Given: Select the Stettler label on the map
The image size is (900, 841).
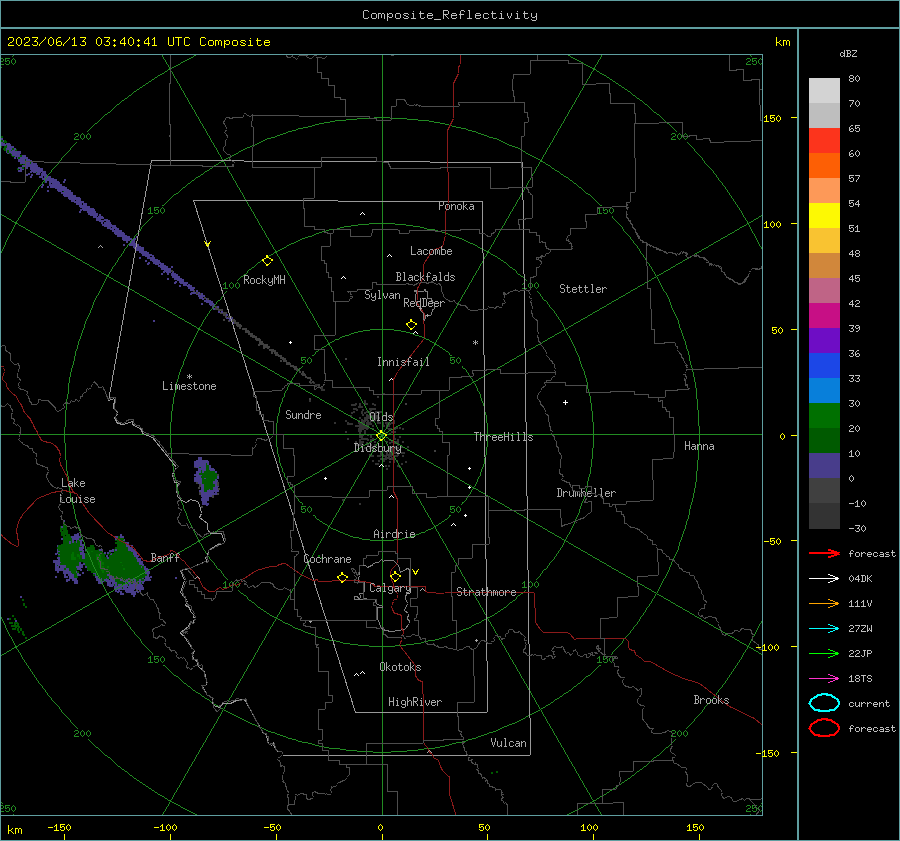Looking at the screenshot, I should [x=583, y=289].
